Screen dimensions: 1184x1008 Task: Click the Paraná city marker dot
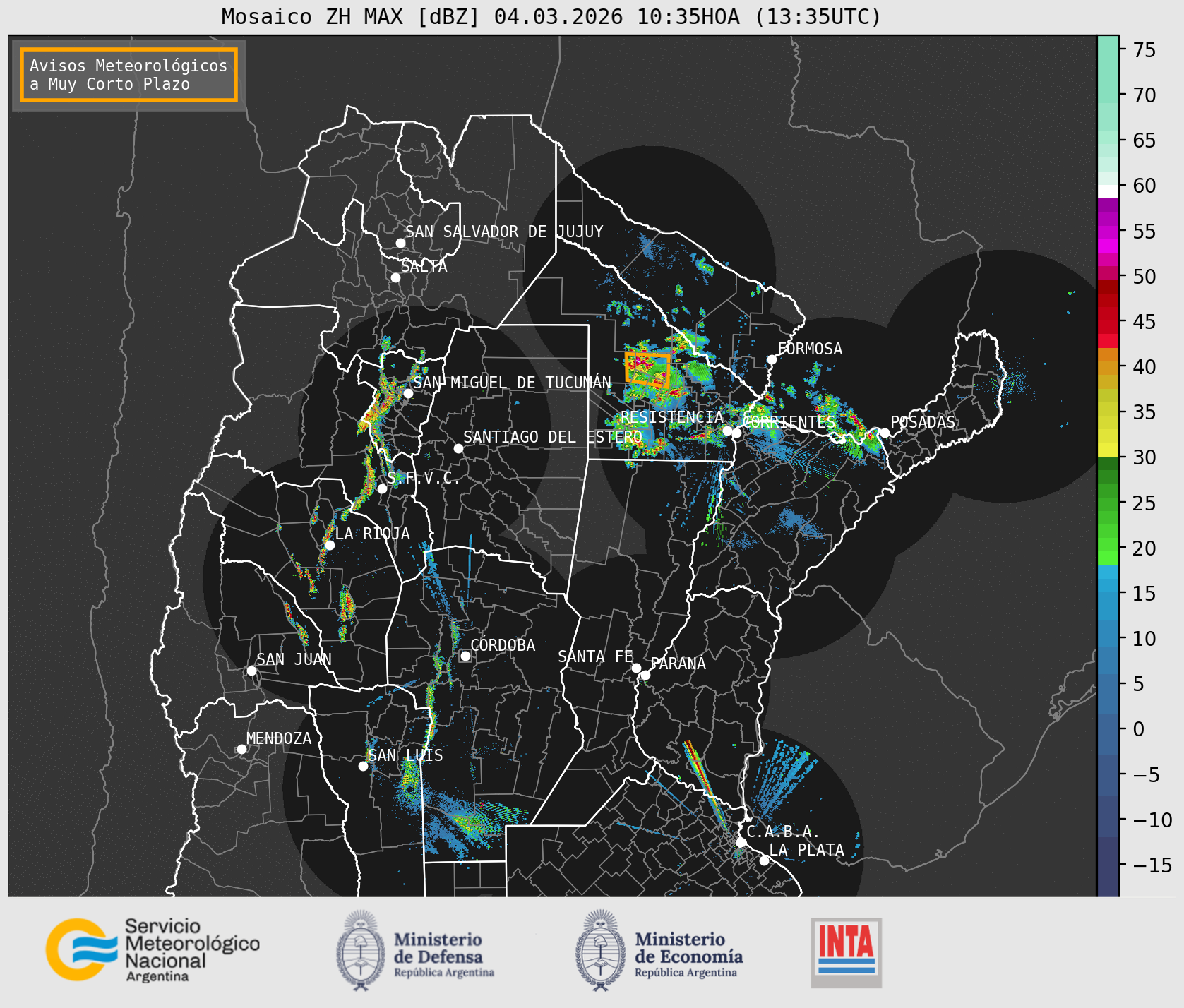pos(645,675)
